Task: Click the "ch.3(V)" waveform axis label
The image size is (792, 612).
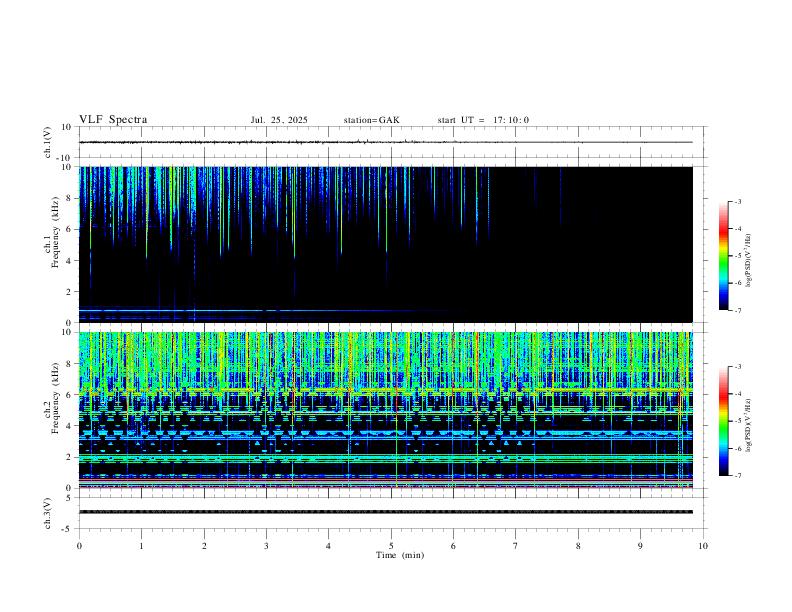Action: click(48, 513)
